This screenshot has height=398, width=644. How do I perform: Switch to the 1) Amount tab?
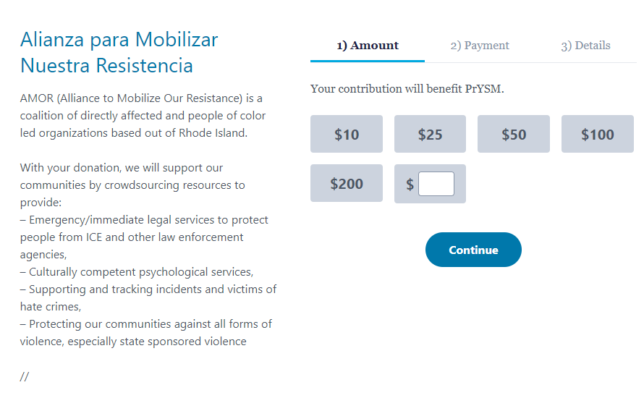(368, 45)
